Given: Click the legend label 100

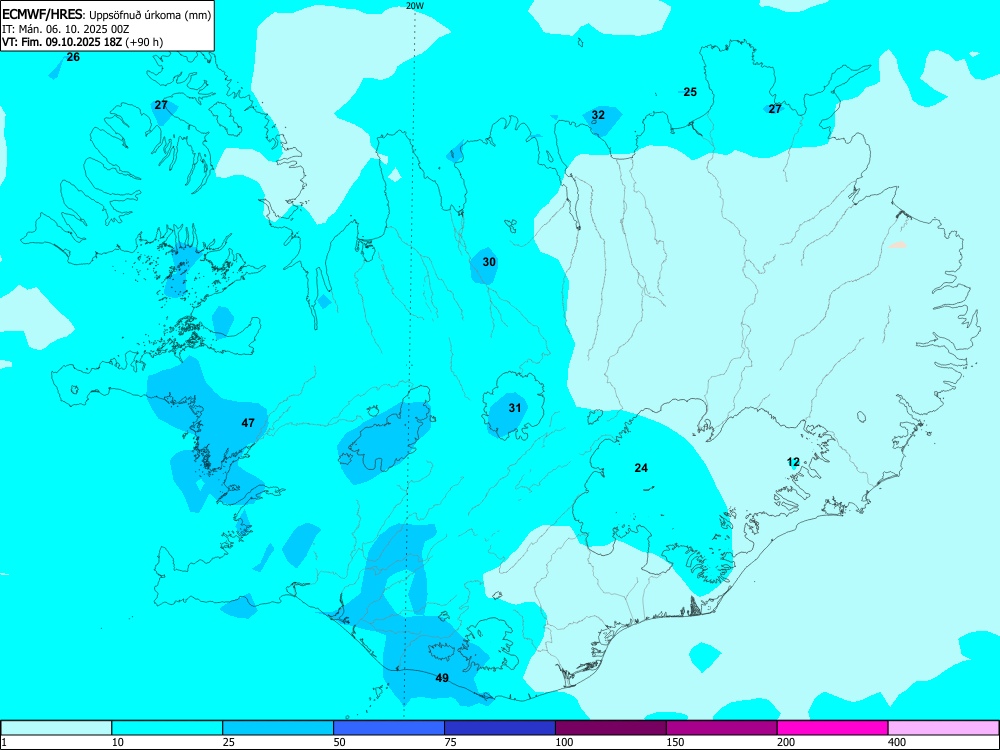Looking at the screenshot, I should coord(564,742).
